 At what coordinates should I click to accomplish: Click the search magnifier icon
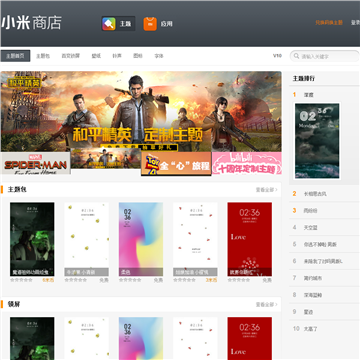296,56
